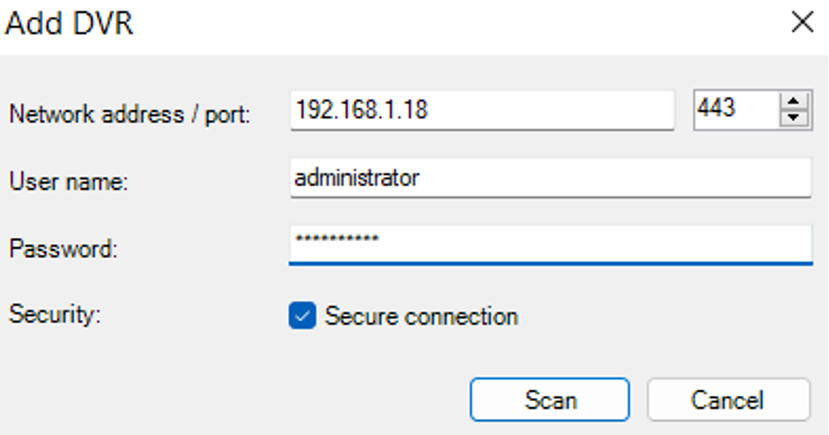This screenshot has height=435, width=829.
Task: Decrease the port number with down arrow
Action: pos(795,118)
